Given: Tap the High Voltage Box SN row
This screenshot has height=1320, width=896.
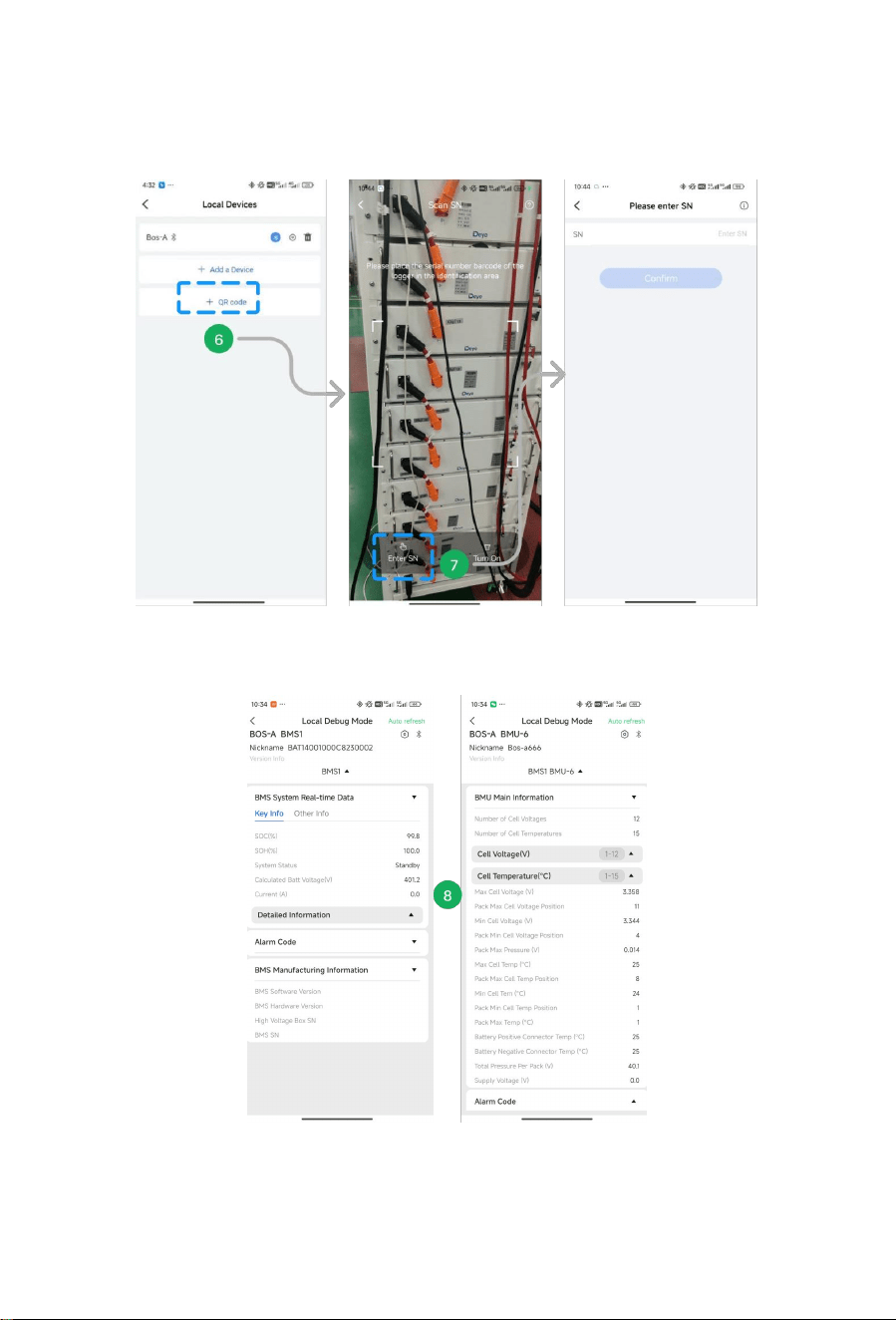Looking at the screenshot, I should coord(338,1021).
